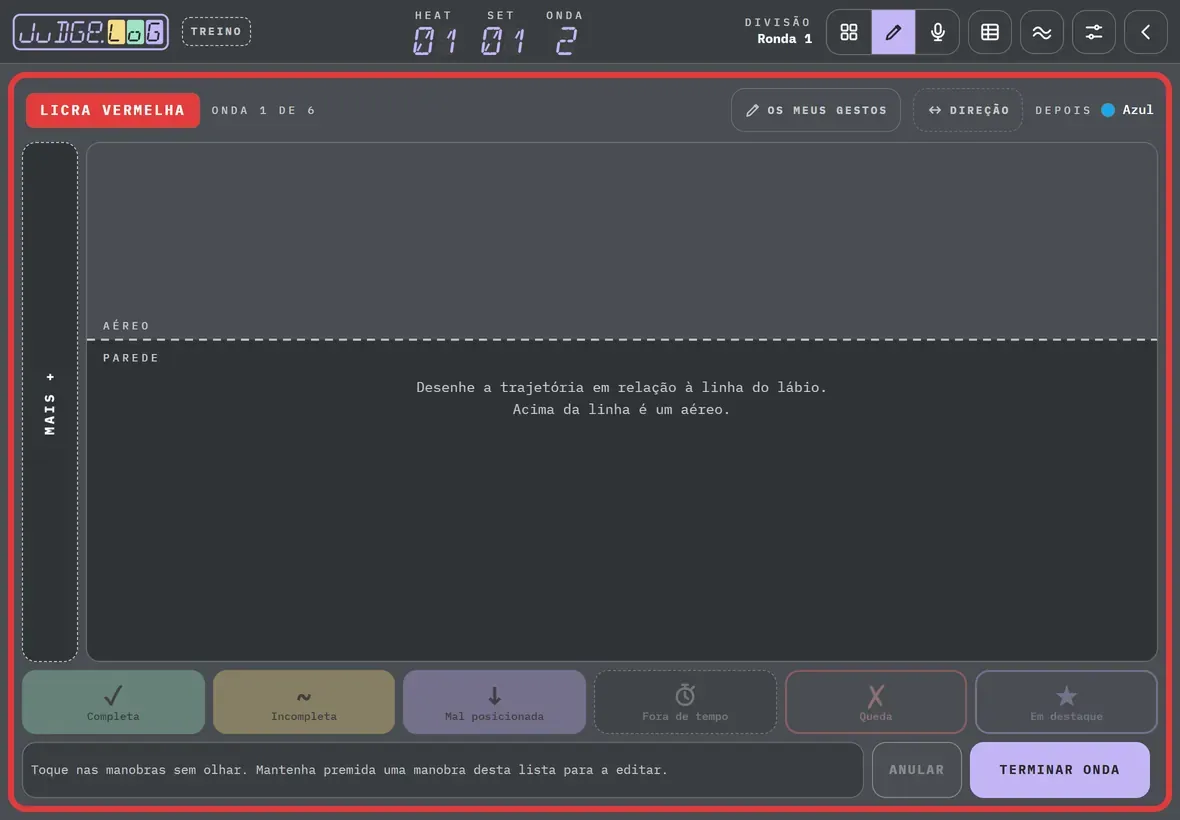Toggle the Fora de tempo flag
1180x820 pixels.
tap(685, 702)
